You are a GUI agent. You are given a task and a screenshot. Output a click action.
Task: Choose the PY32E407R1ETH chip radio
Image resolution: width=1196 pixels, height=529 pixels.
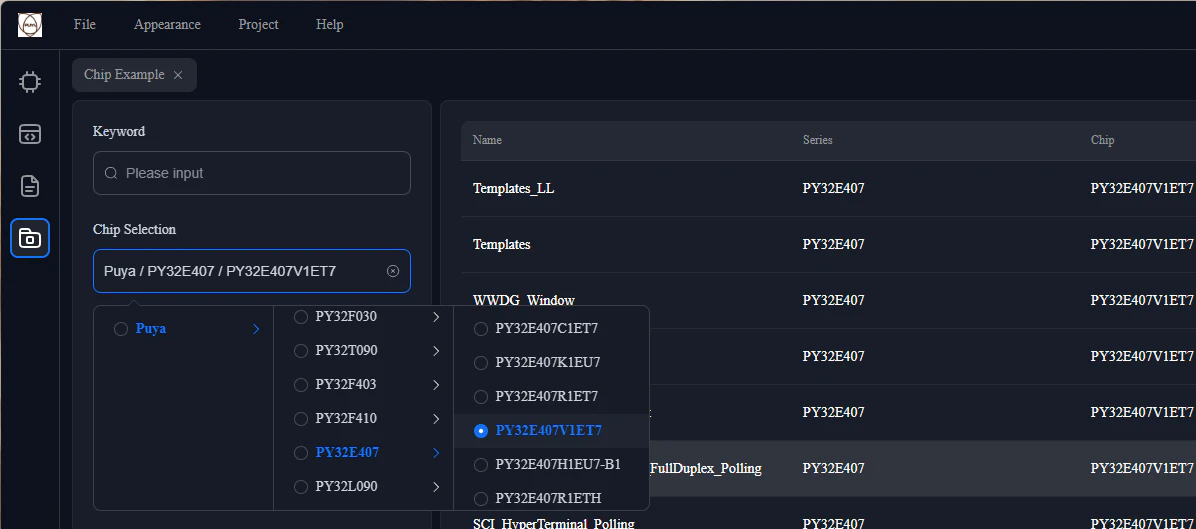481,499
